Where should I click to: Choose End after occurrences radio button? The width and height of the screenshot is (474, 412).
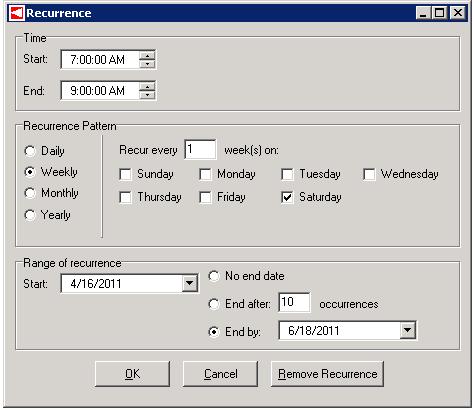point(214,304)
